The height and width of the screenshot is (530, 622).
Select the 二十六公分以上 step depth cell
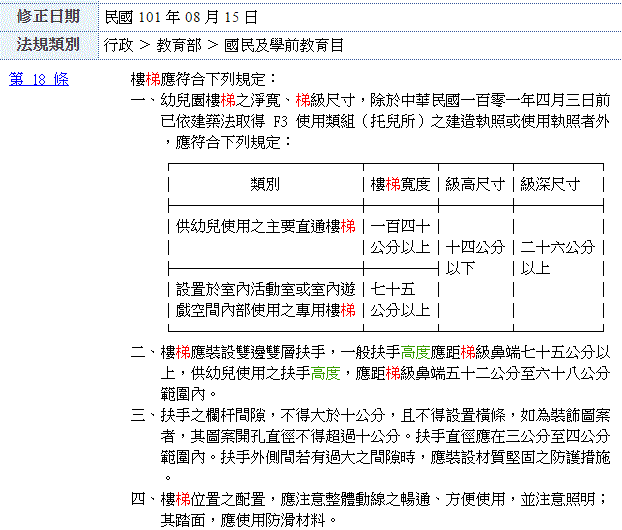pos(549,257)
